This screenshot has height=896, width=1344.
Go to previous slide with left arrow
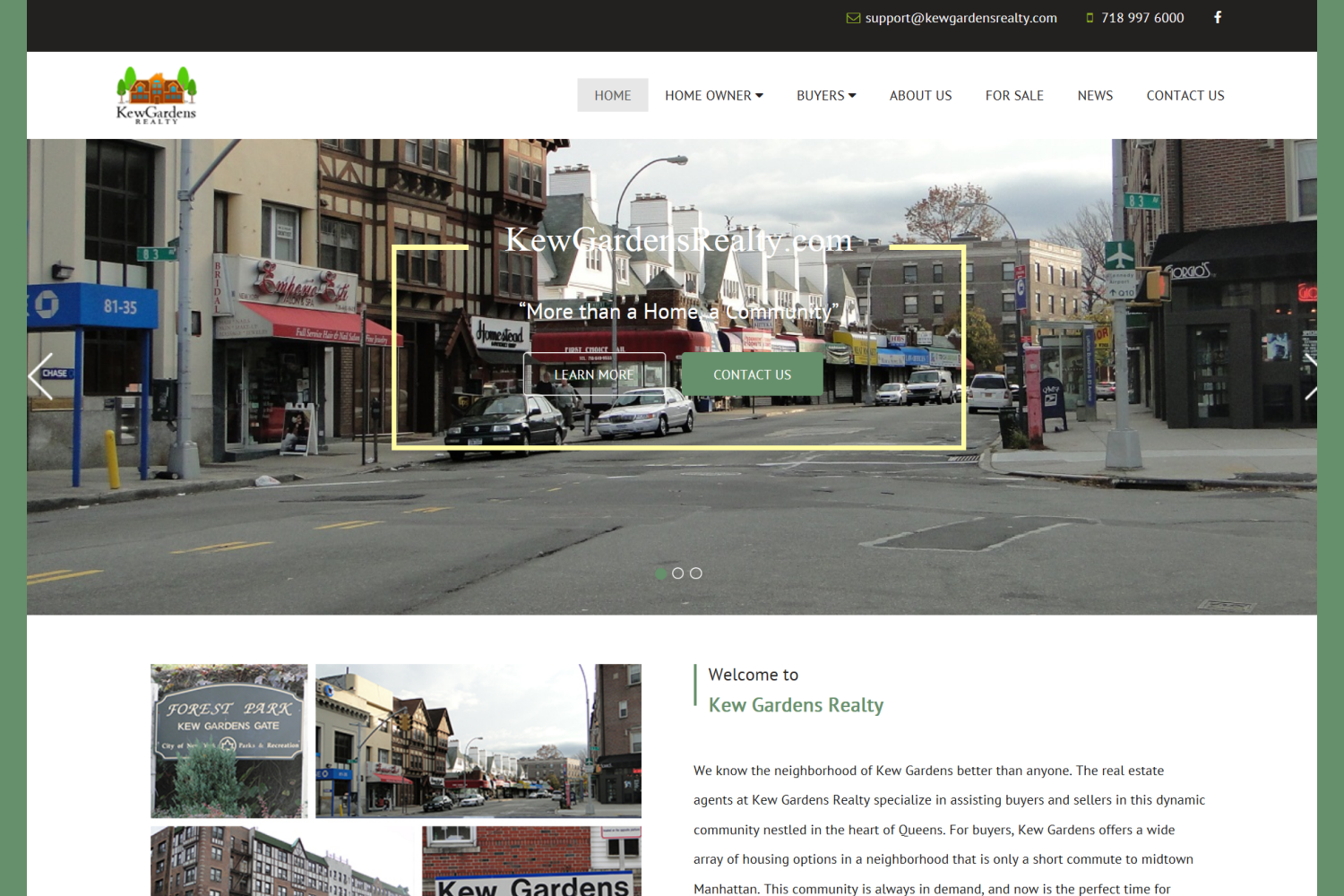[x=41, y=376]
